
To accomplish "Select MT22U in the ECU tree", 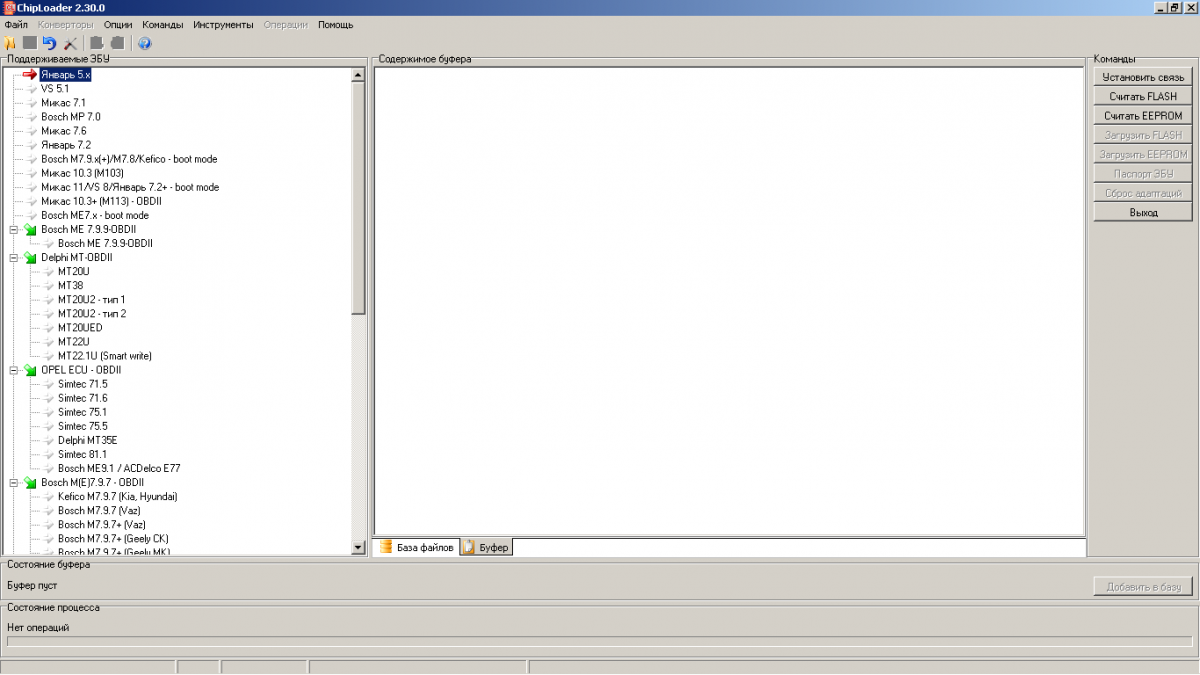I will (73, 341).
